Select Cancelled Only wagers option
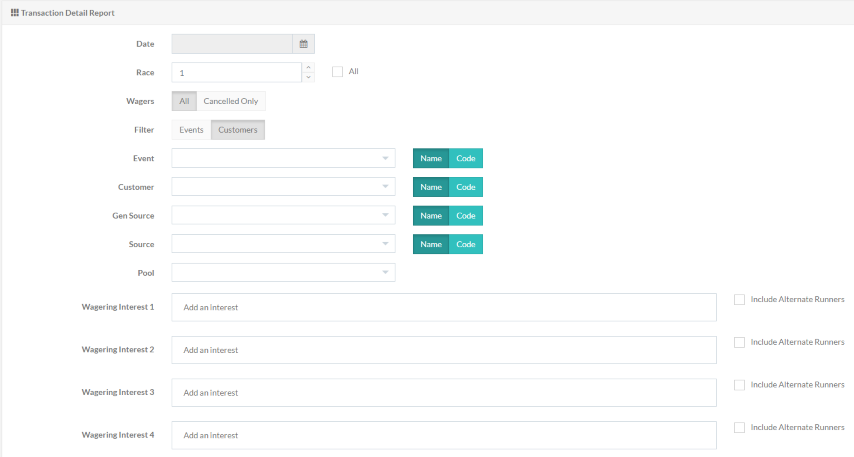The width and height of the screenshot is (854, 457). click(231, 101)
